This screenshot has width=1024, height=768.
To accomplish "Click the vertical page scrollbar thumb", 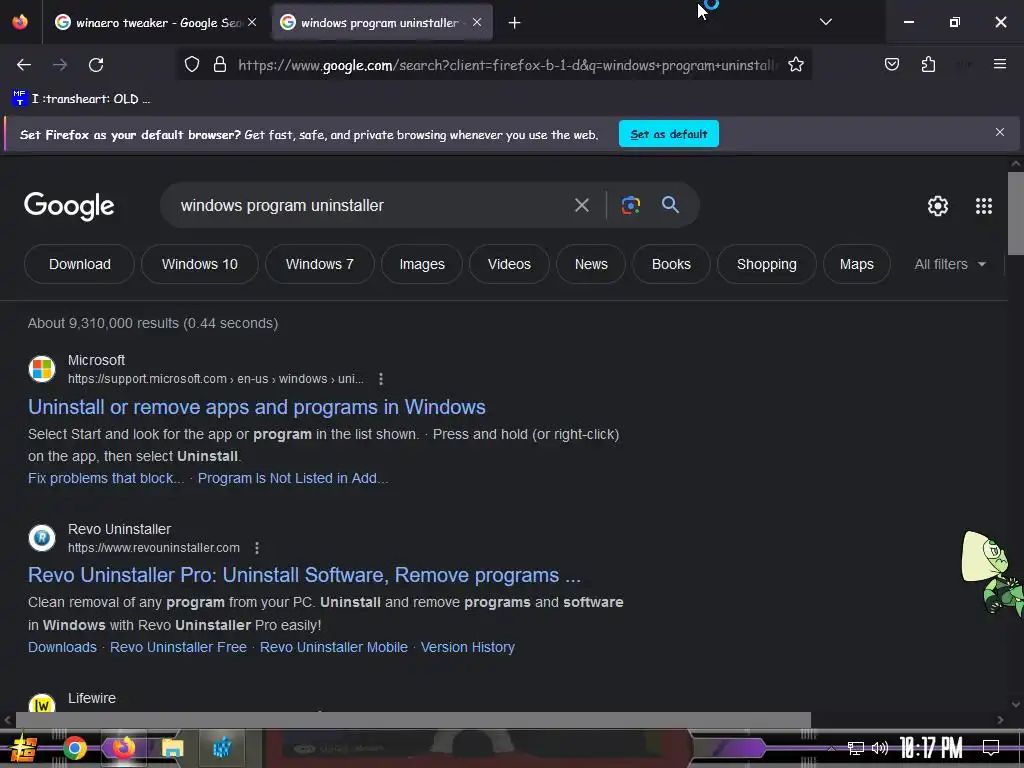I will point(1016,214).
